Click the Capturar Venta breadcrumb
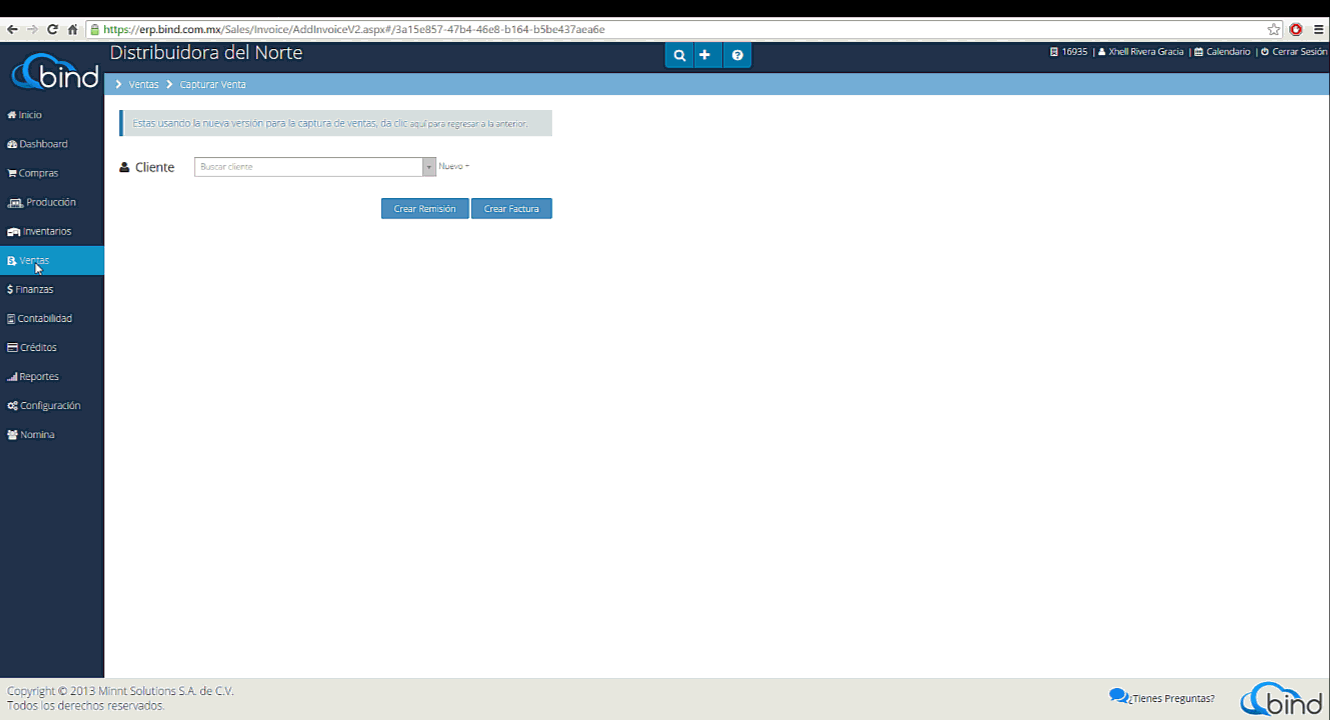Screen dimensions: 1330x720 [x=213, y=84]
